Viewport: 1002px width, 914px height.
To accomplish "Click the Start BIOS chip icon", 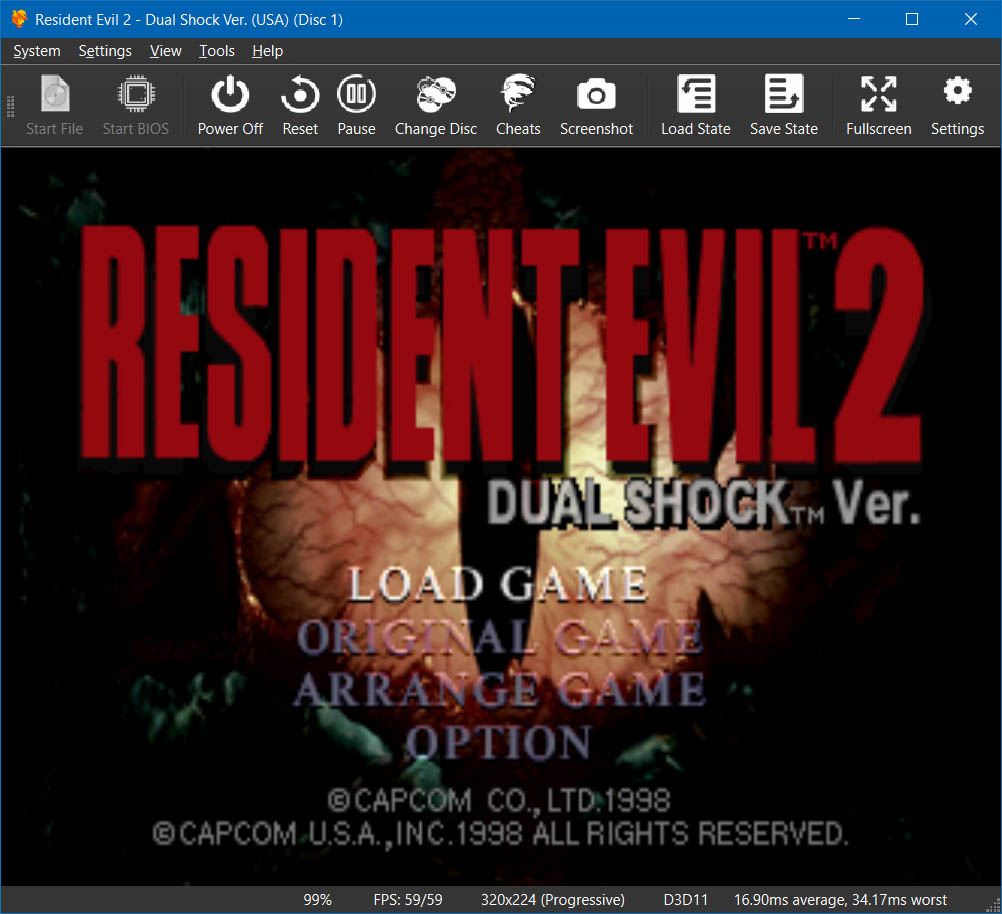I will 136,94.
